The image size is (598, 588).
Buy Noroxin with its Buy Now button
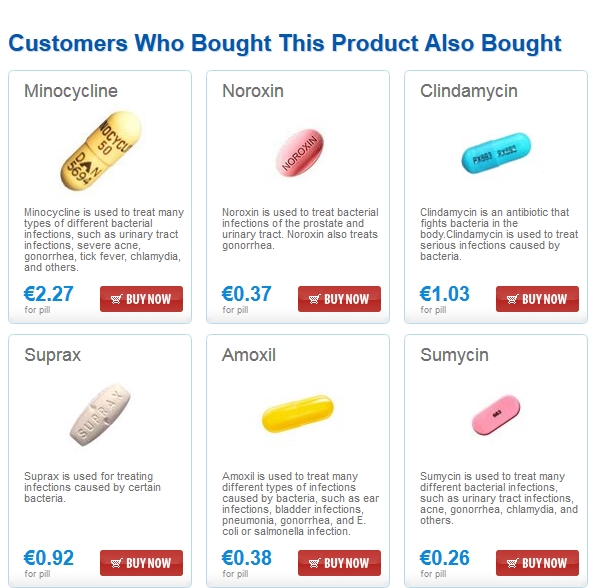[339, 299]
